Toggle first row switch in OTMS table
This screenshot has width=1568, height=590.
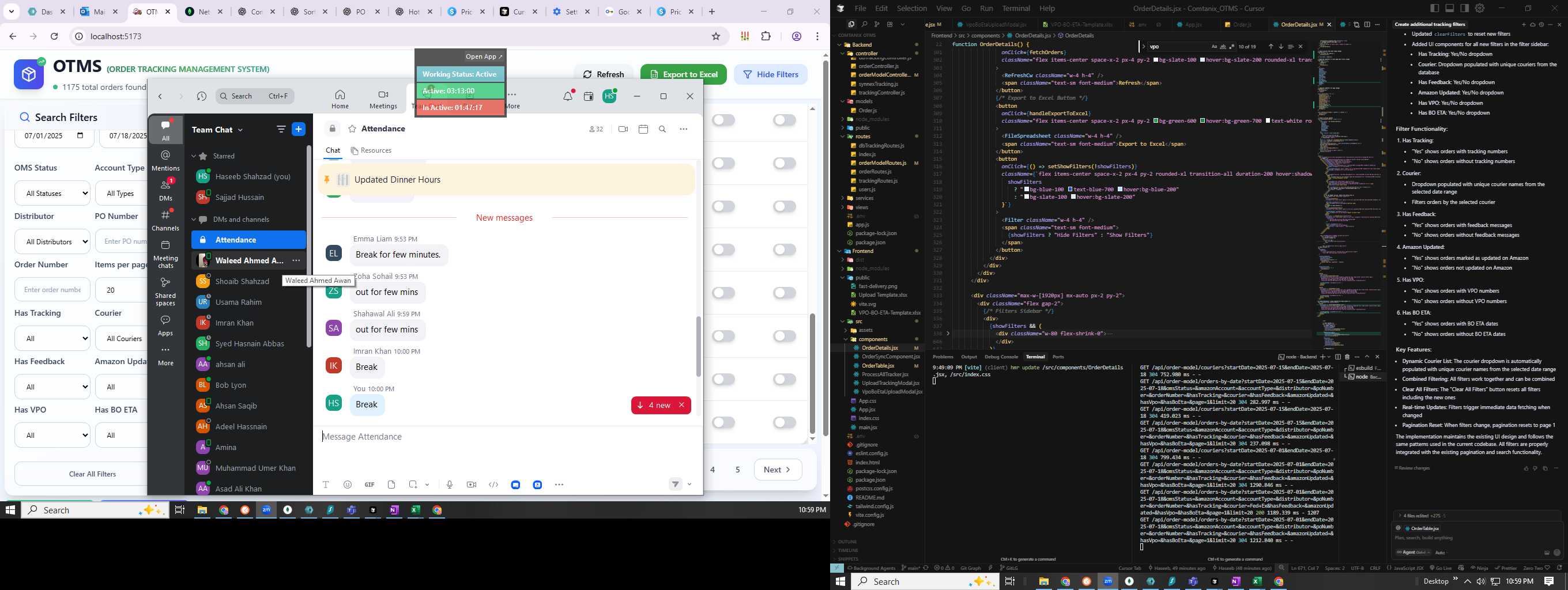point(723,120)
